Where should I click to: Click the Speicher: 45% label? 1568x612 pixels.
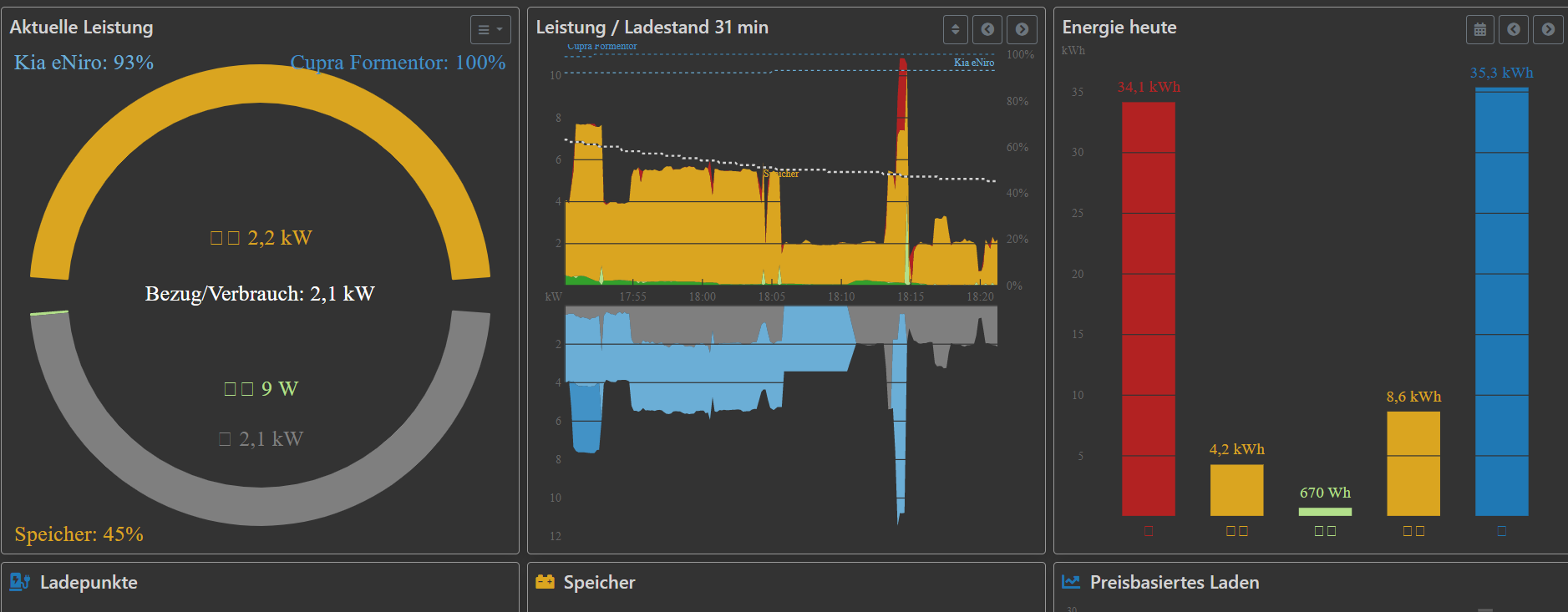tap(79, 534)
